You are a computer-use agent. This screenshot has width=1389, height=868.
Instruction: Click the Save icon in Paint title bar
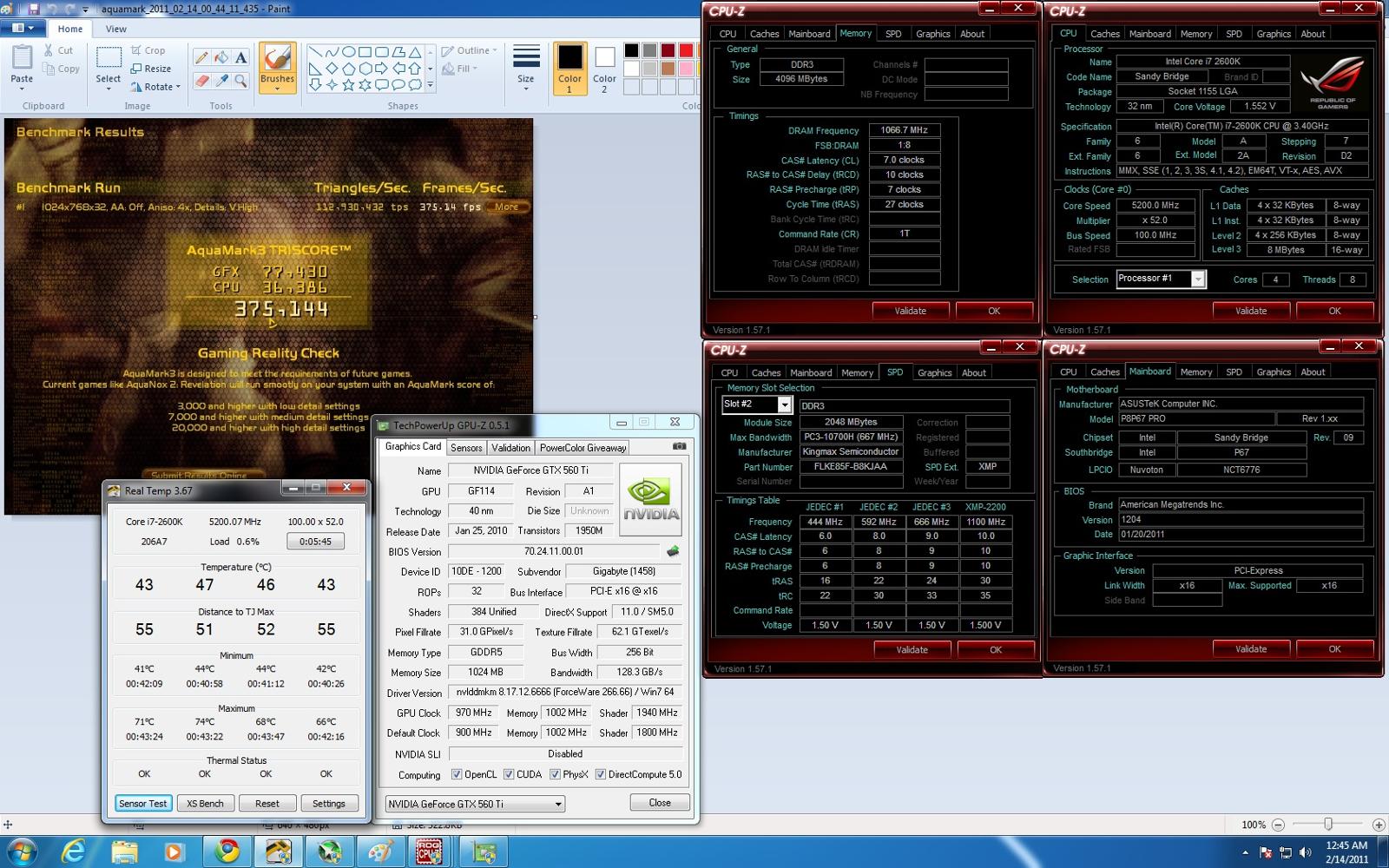pyautogui.click(x=34, y=9)
